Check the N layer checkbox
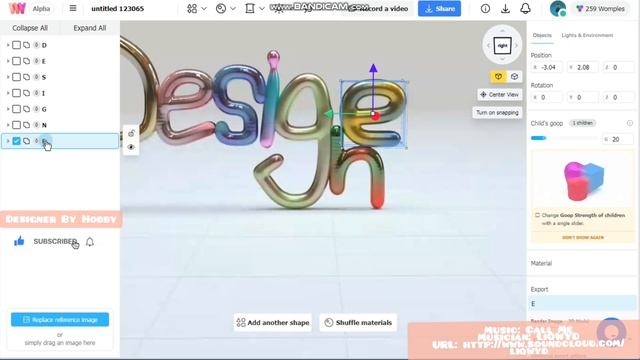640x360 pixels. coord(16,125)
